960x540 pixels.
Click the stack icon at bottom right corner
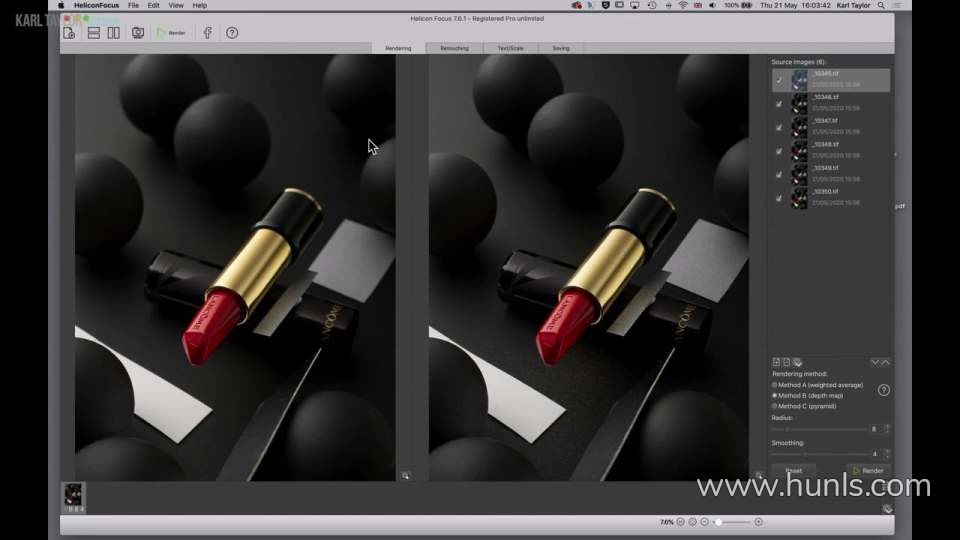coord(887,509)
